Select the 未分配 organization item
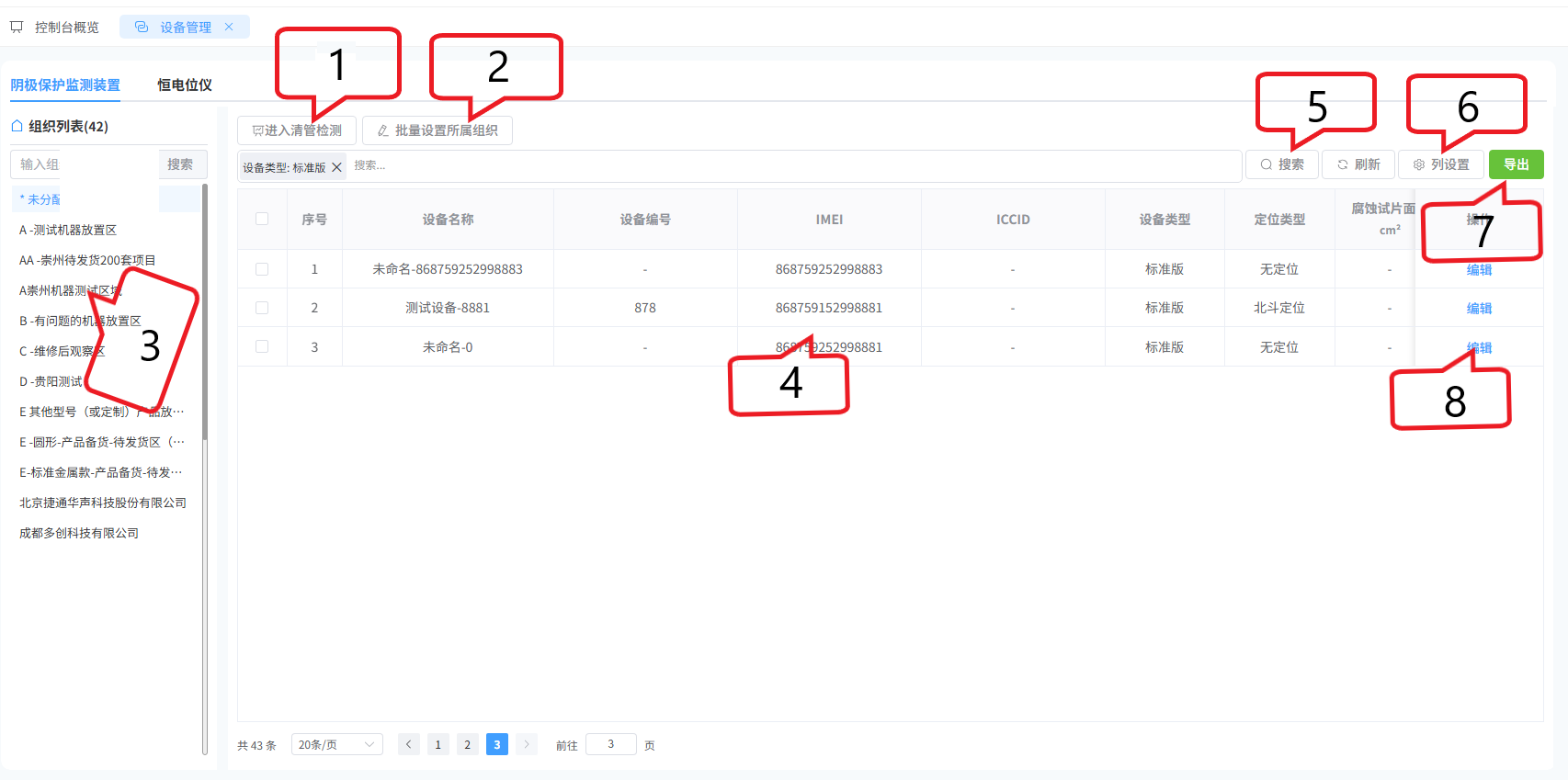Viewport: 1568px width, 780px height. coord(106,199)
